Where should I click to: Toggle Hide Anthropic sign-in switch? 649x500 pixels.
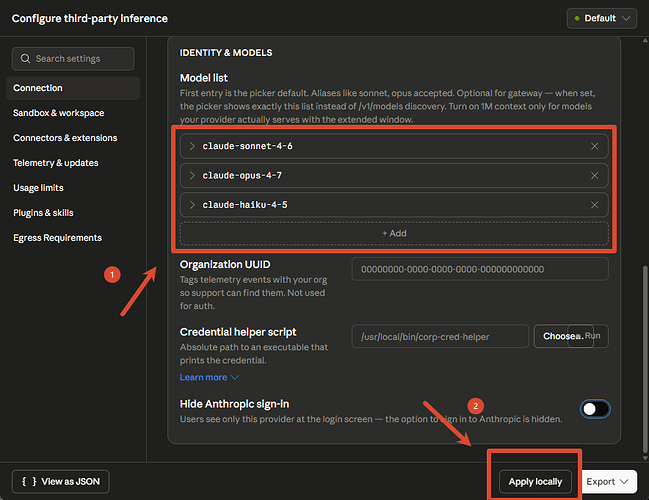tap(595, 409)
